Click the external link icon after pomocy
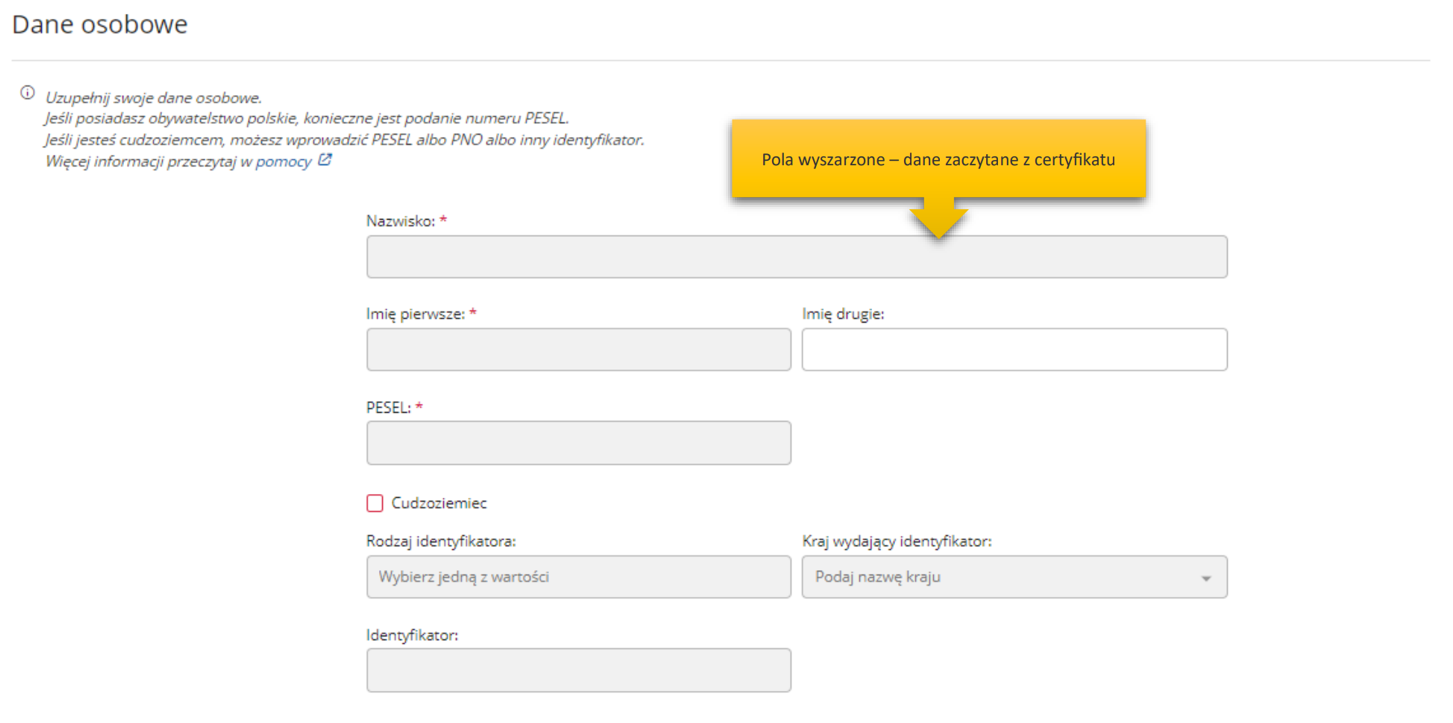 click(324, 160)
